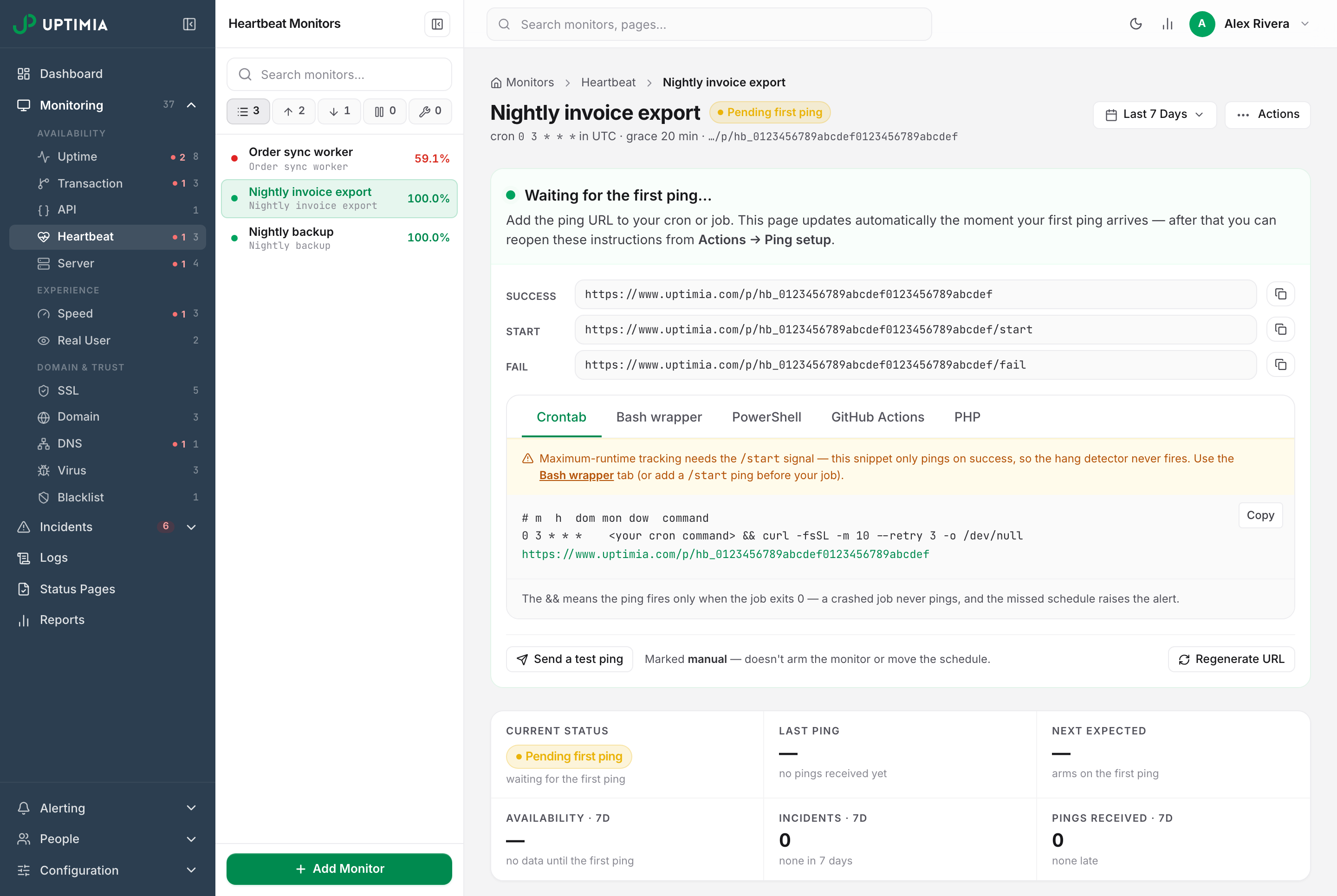The width and height of the screenshot is (1337, 896).
Task: Filter list to paused monitors
Action: click(385, 111)
